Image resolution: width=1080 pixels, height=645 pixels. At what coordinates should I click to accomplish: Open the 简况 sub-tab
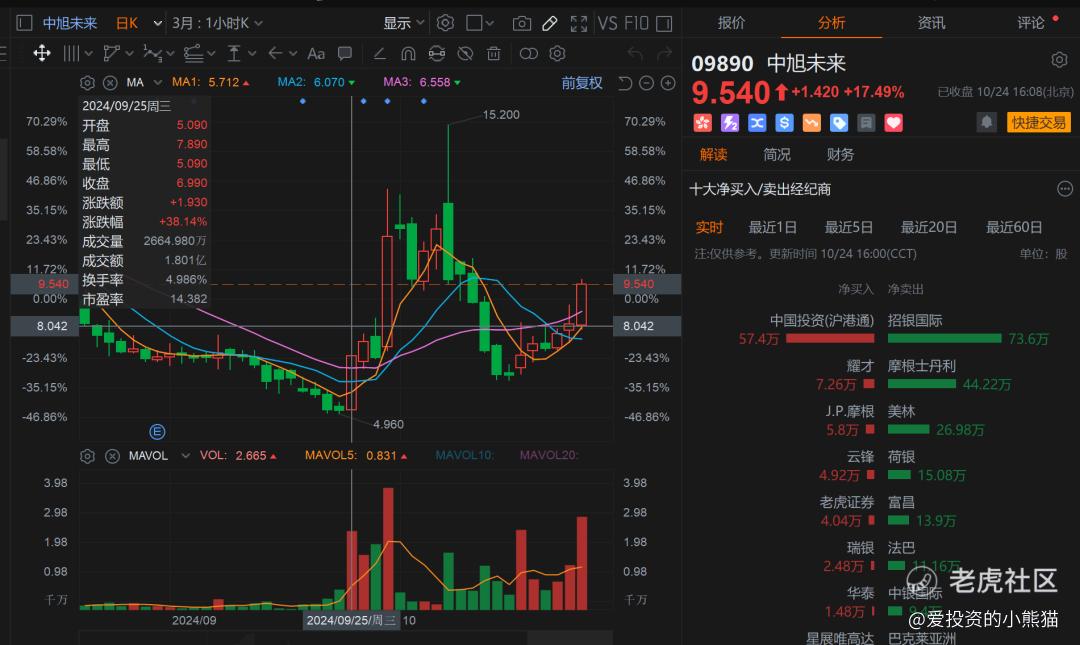pyautogui.click(x=777, y=154)
